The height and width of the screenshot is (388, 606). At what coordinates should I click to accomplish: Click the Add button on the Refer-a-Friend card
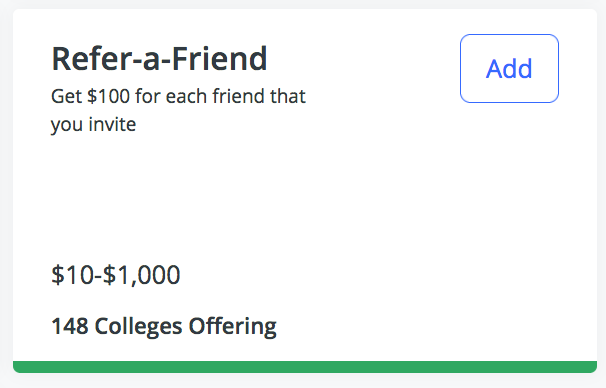tap(509, 68)
